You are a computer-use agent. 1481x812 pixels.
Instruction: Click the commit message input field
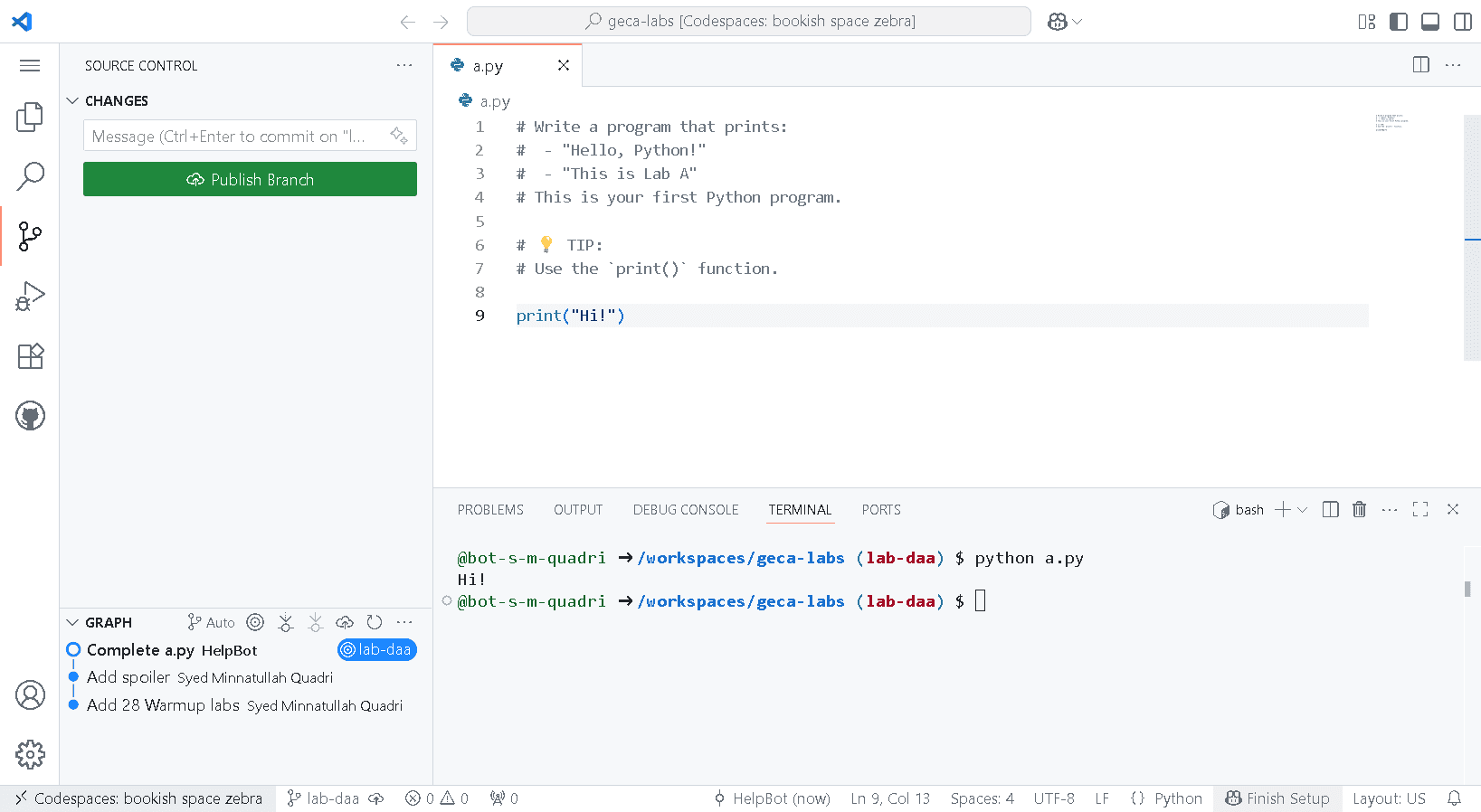(250, 136)
